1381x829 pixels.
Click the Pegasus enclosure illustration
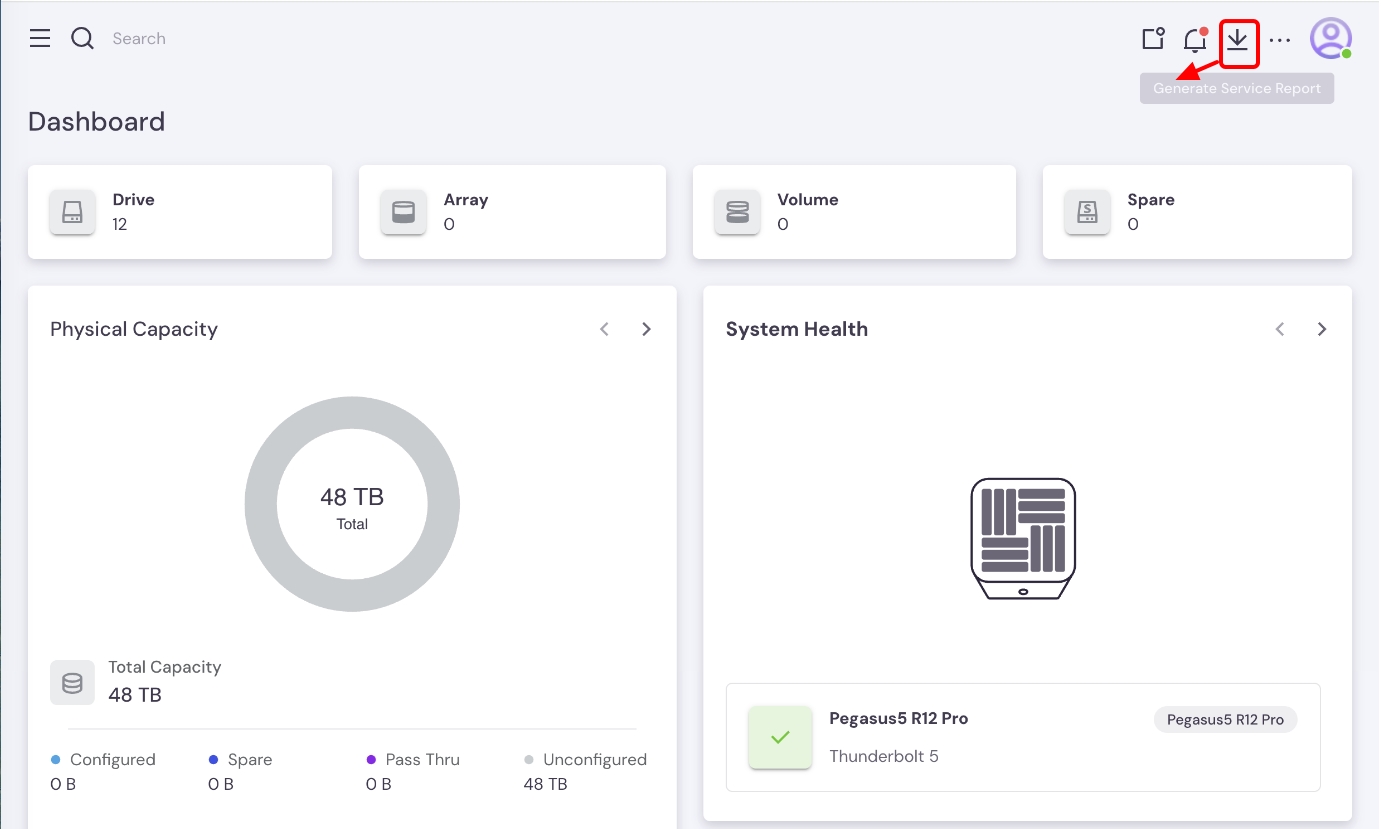click(x=1023, y=538)
